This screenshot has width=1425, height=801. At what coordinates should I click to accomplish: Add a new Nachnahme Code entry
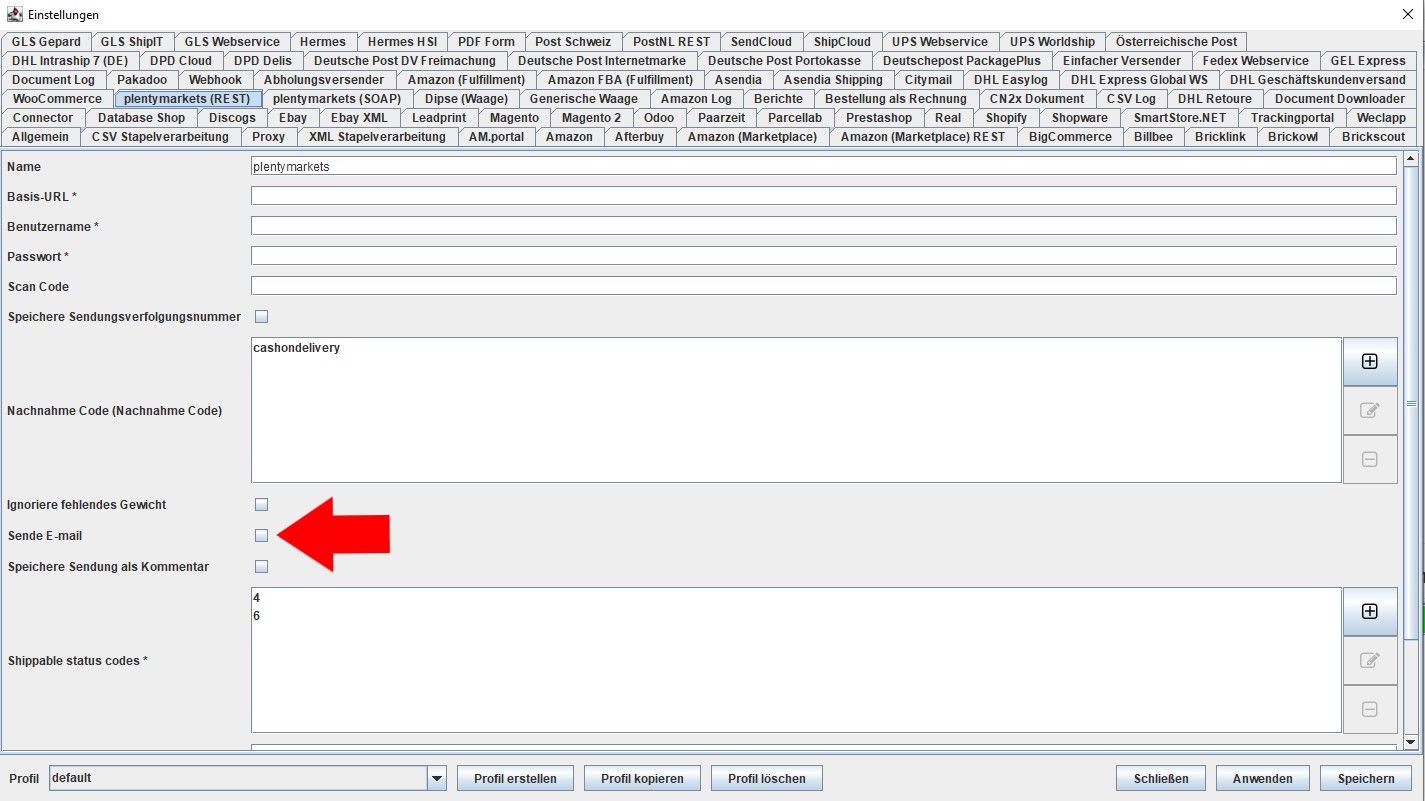1369,361
